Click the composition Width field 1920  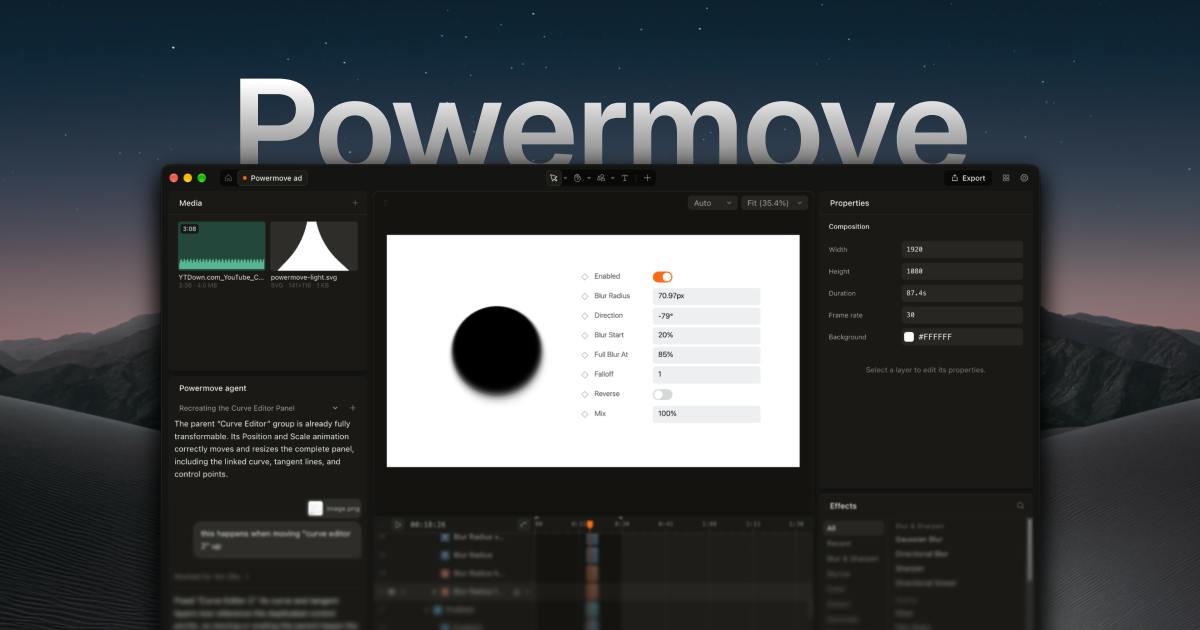[x=961, y=249]
